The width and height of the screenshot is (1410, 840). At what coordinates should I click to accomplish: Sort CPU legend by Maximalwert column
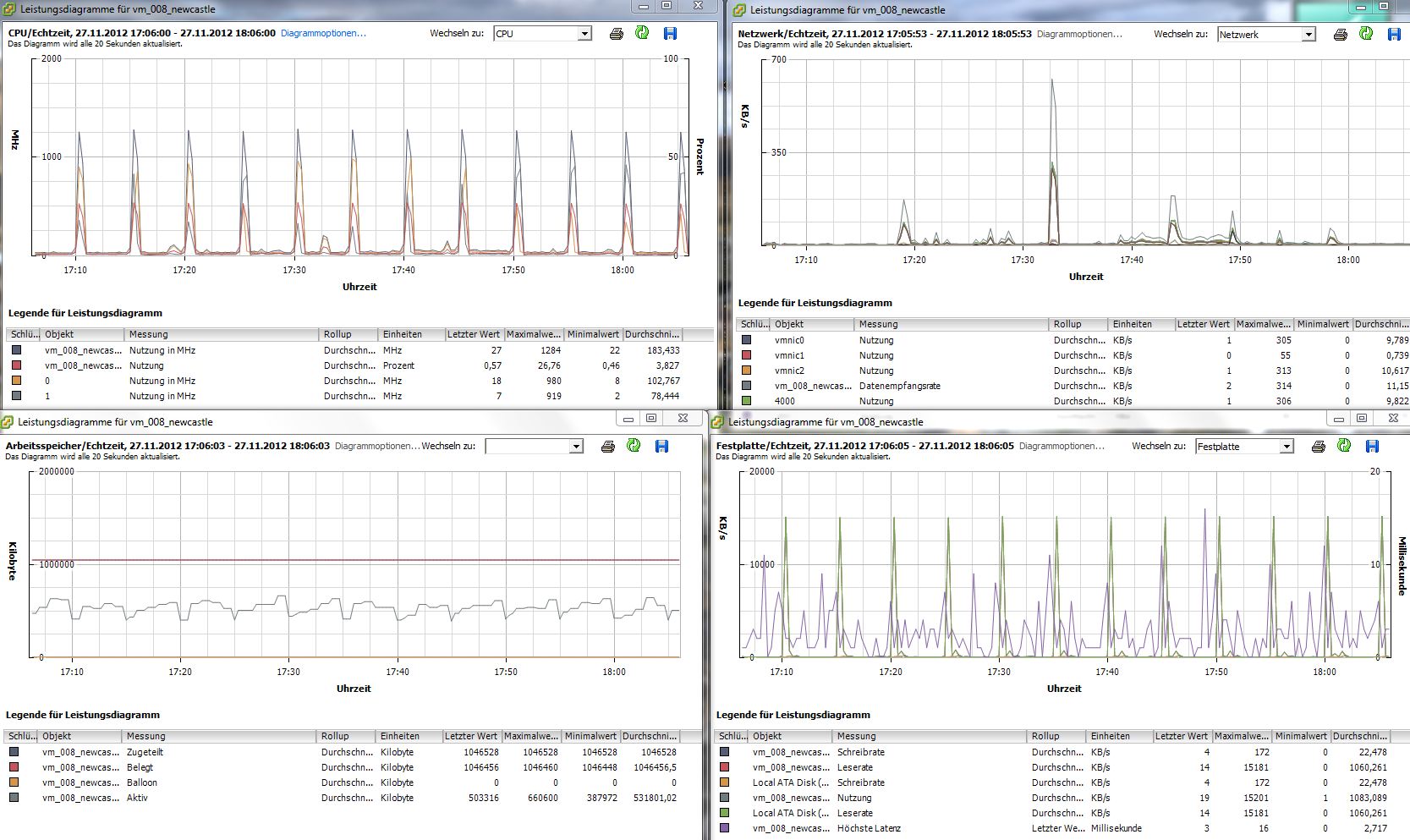(x=533, y=334)
